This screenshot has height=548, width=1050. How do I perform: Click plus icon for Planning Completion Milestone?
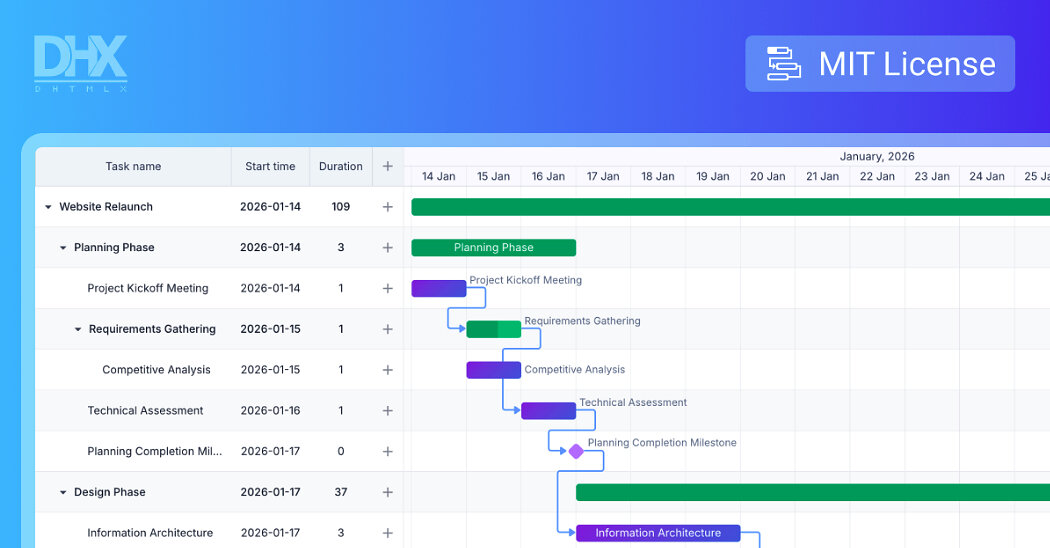pyautogui.click(x=388, y=452)
